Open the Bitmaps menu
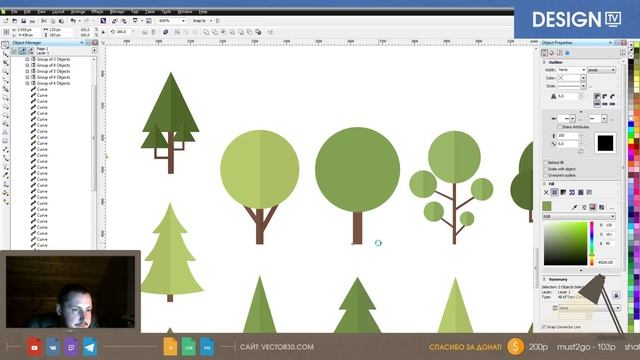640x360 pixels. [x=117, y=12]
